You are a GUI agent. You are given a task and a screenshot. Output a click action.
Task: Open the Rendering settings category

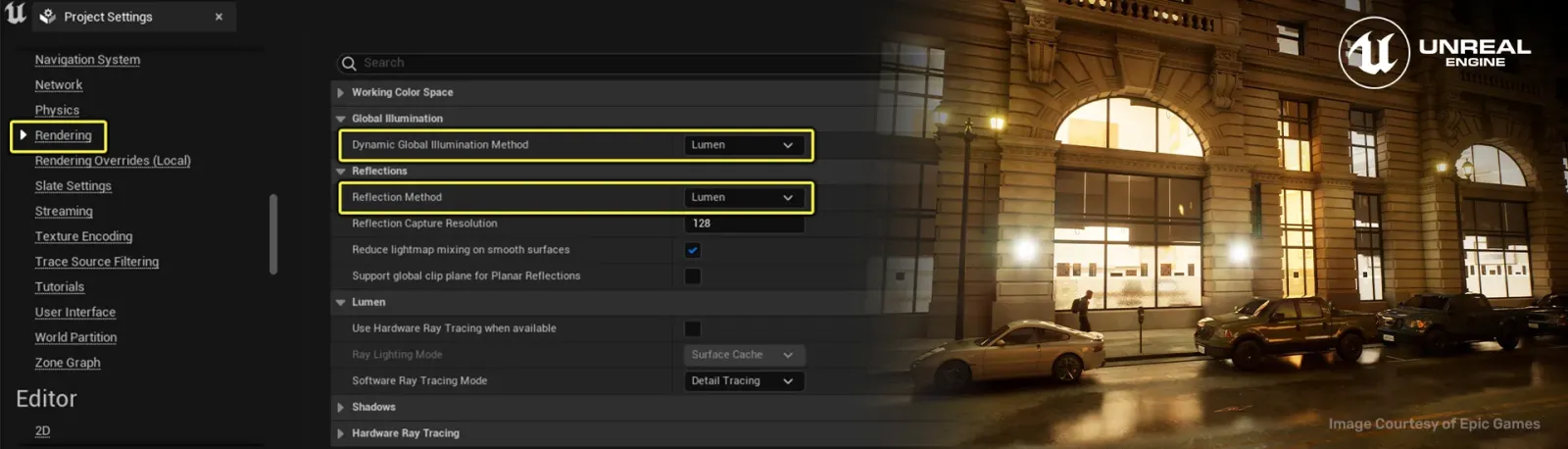63,135
